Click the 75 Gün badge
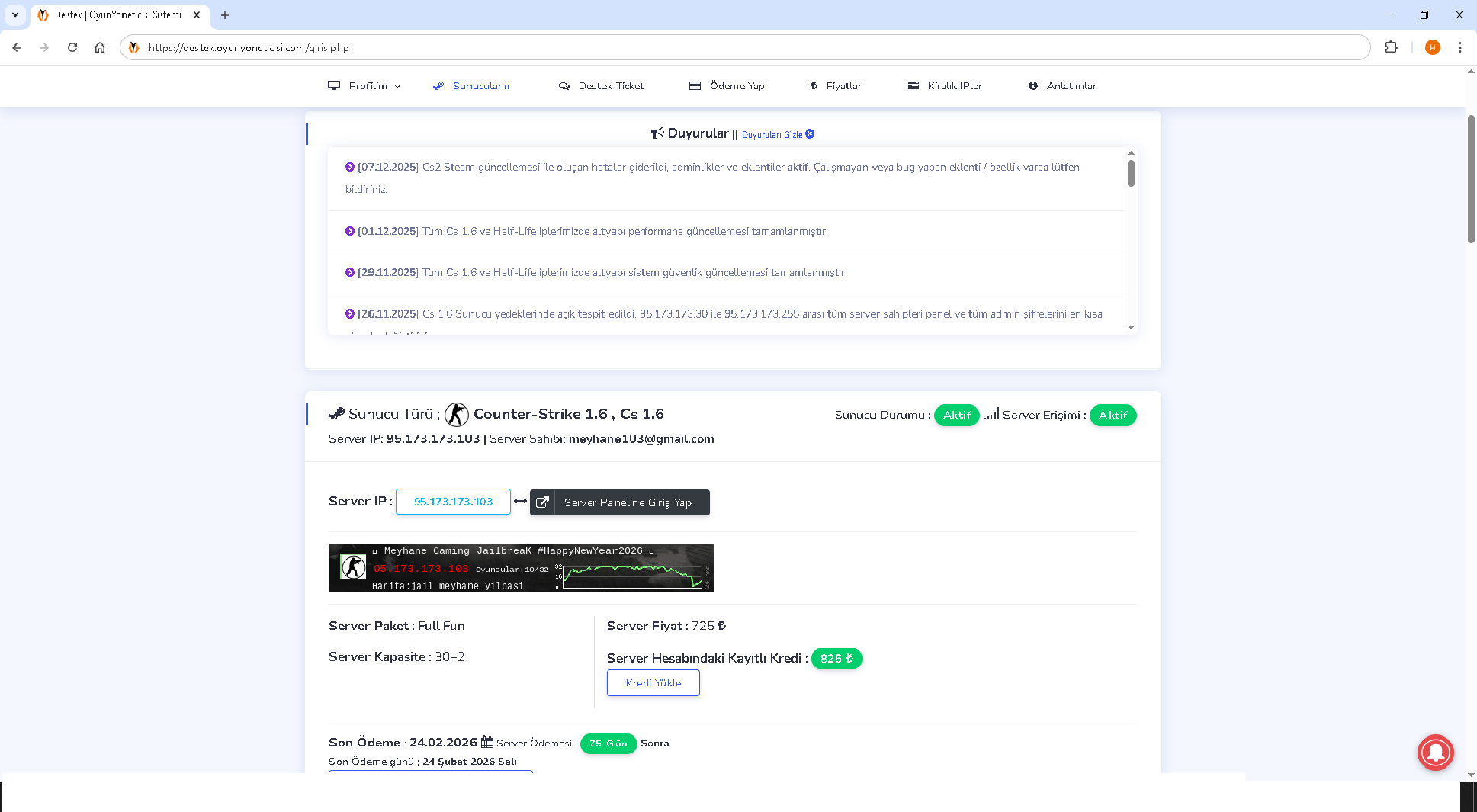 click(x=608, y=743)
